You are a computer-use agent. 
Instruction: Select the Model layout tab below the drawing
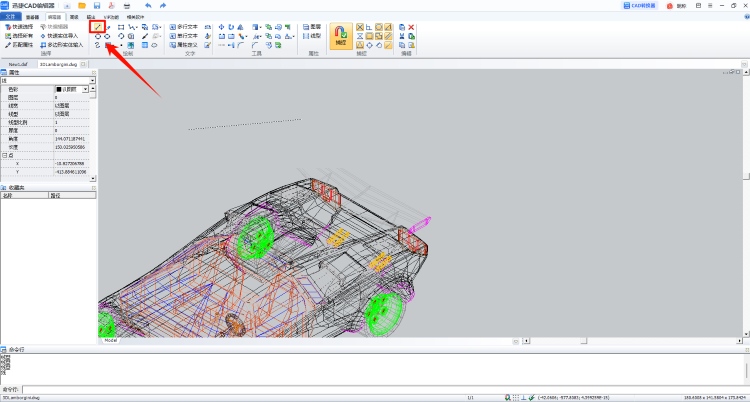click(x=110, y=340)
